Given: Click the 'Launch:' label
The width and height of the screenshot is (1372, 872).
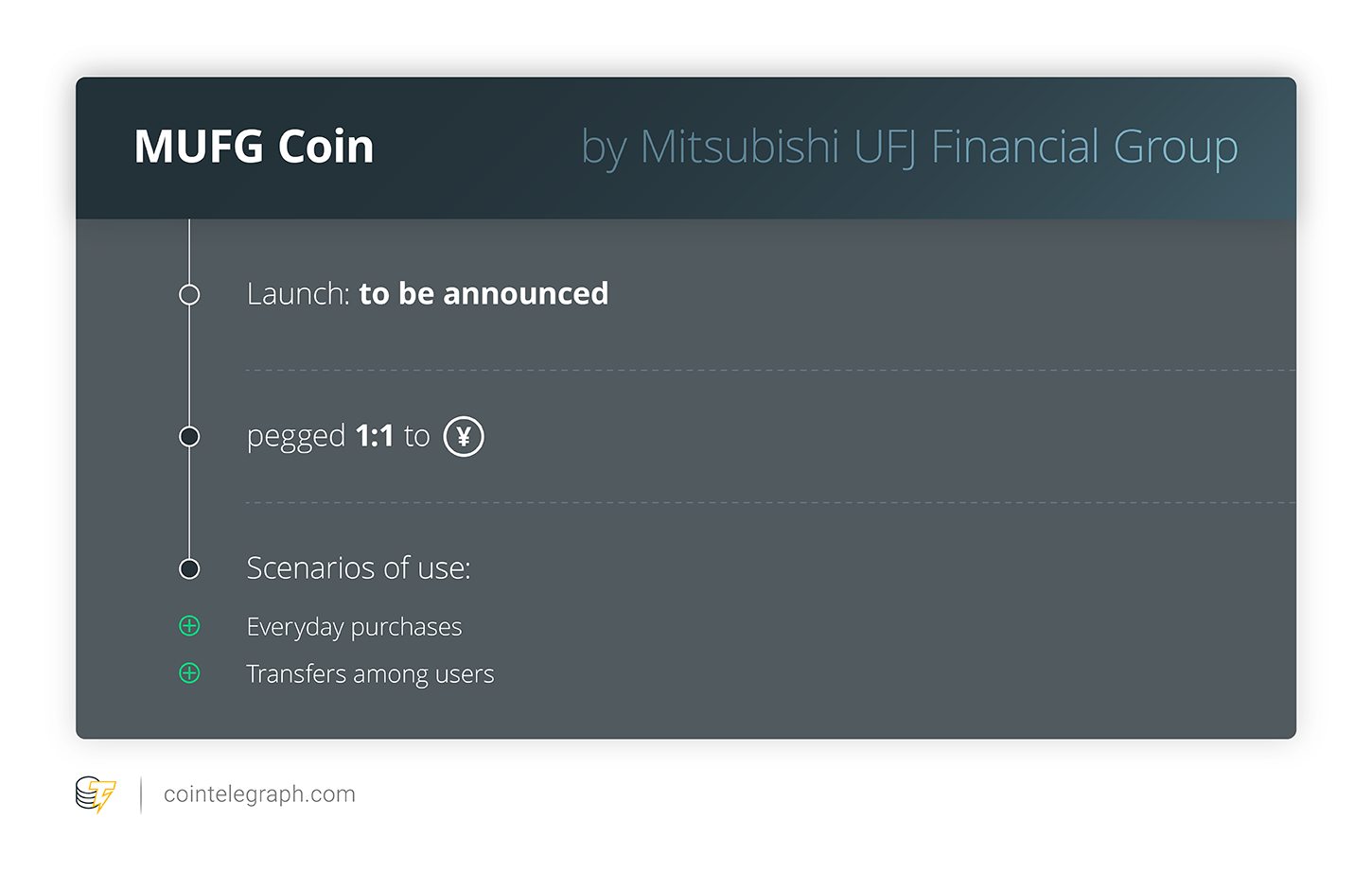Looking at the screenshot, I should [x=298, y=294].
